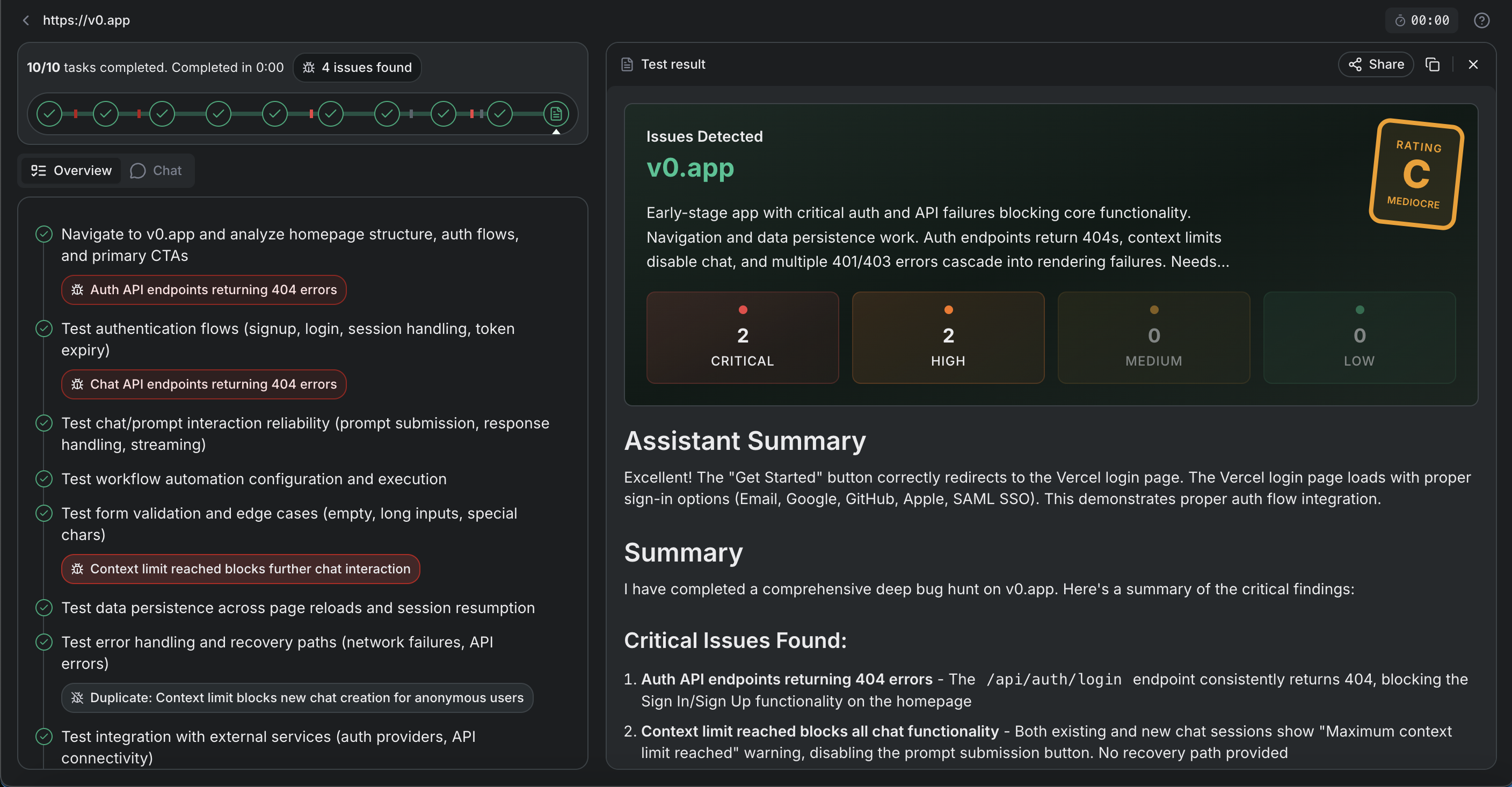Click the Test result document icon
The image size is (1512, 787).
click(x=627, y=64)
